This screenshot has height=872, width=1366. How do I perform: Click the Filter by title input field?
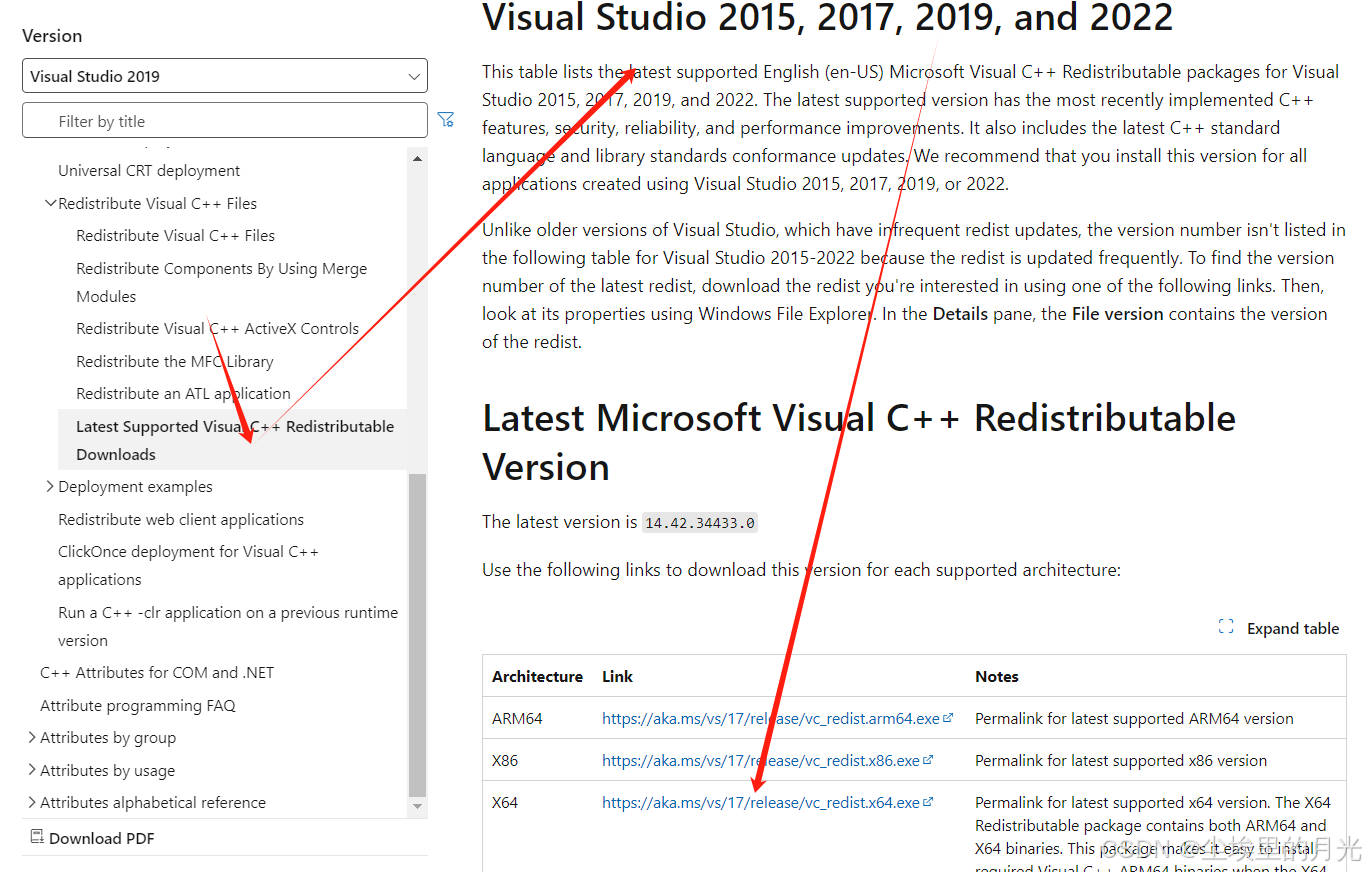tap(225, 121)
